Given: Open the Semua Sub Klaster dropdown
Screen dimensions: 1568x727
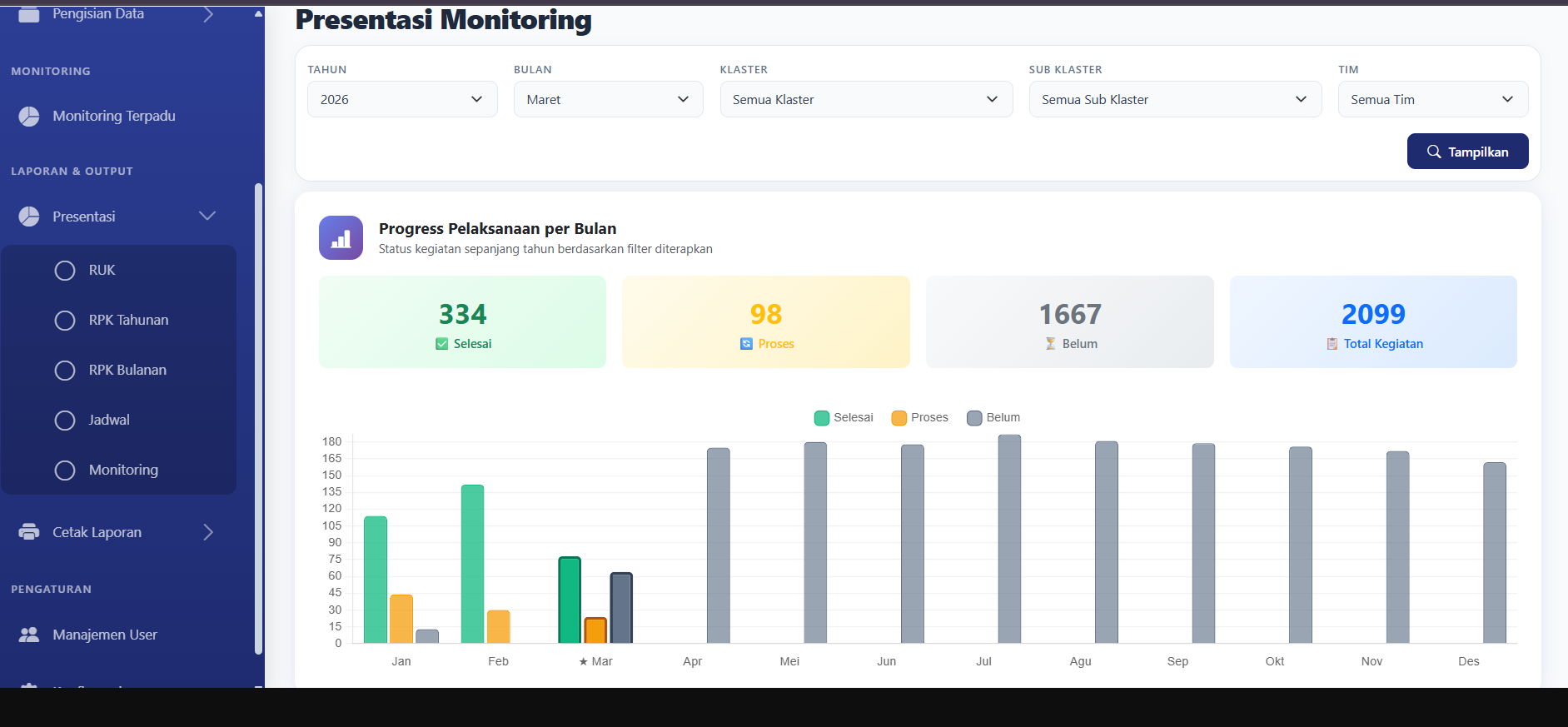Looking at the screenshot, I should tap(1175, 99).
